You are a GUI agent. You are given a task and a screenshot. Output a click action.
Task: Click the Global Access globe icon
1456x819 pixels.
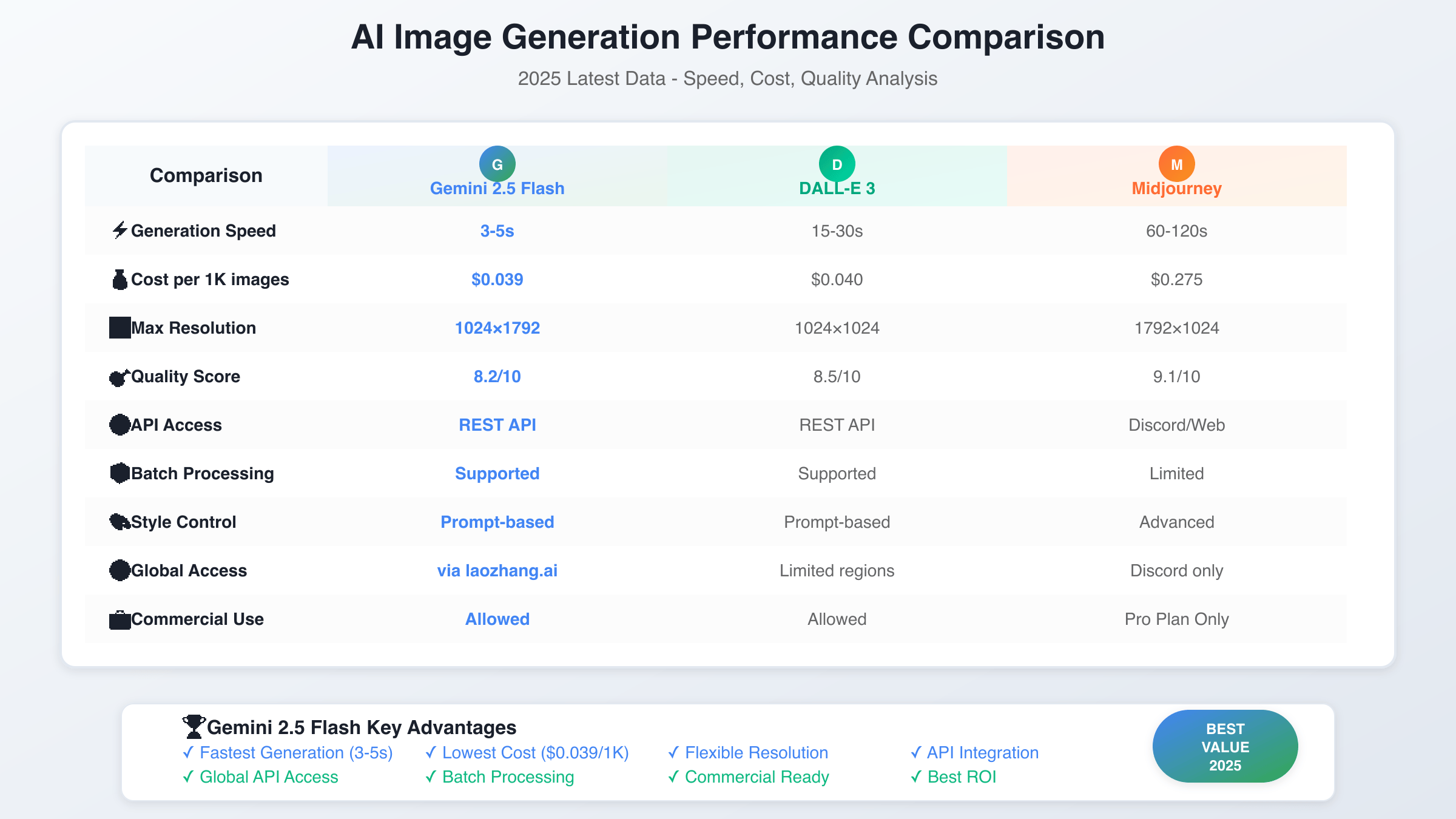point(120,570)
